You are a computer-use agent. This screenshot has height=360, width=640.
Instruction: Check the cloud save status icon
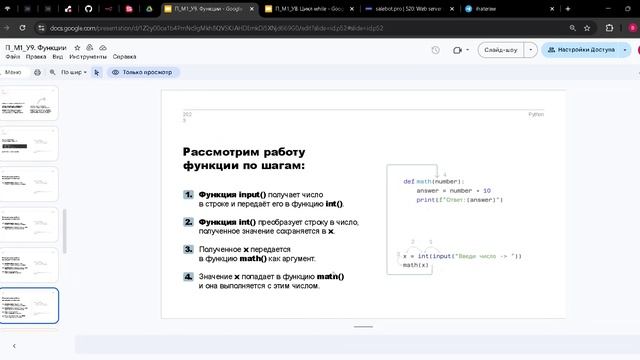coord(103,48)
